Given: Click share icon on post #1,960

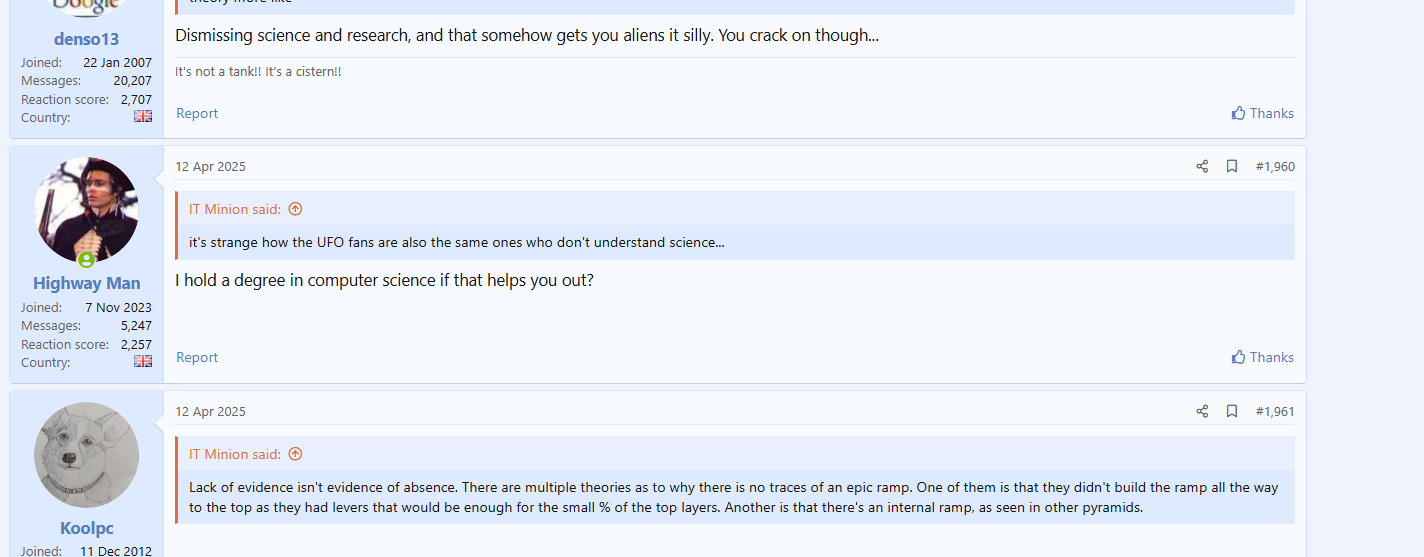Looking at the screenshot, I should click(1202, 166).
